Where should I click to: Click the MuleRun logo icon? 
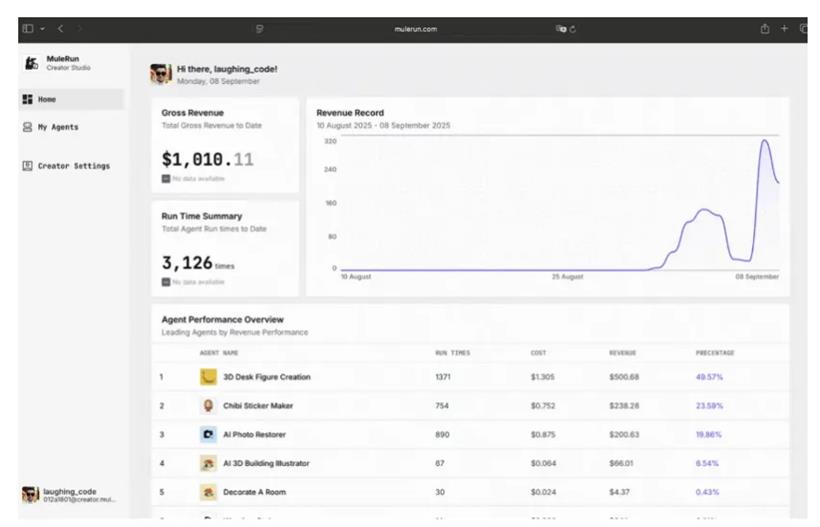tap(32, 63)
